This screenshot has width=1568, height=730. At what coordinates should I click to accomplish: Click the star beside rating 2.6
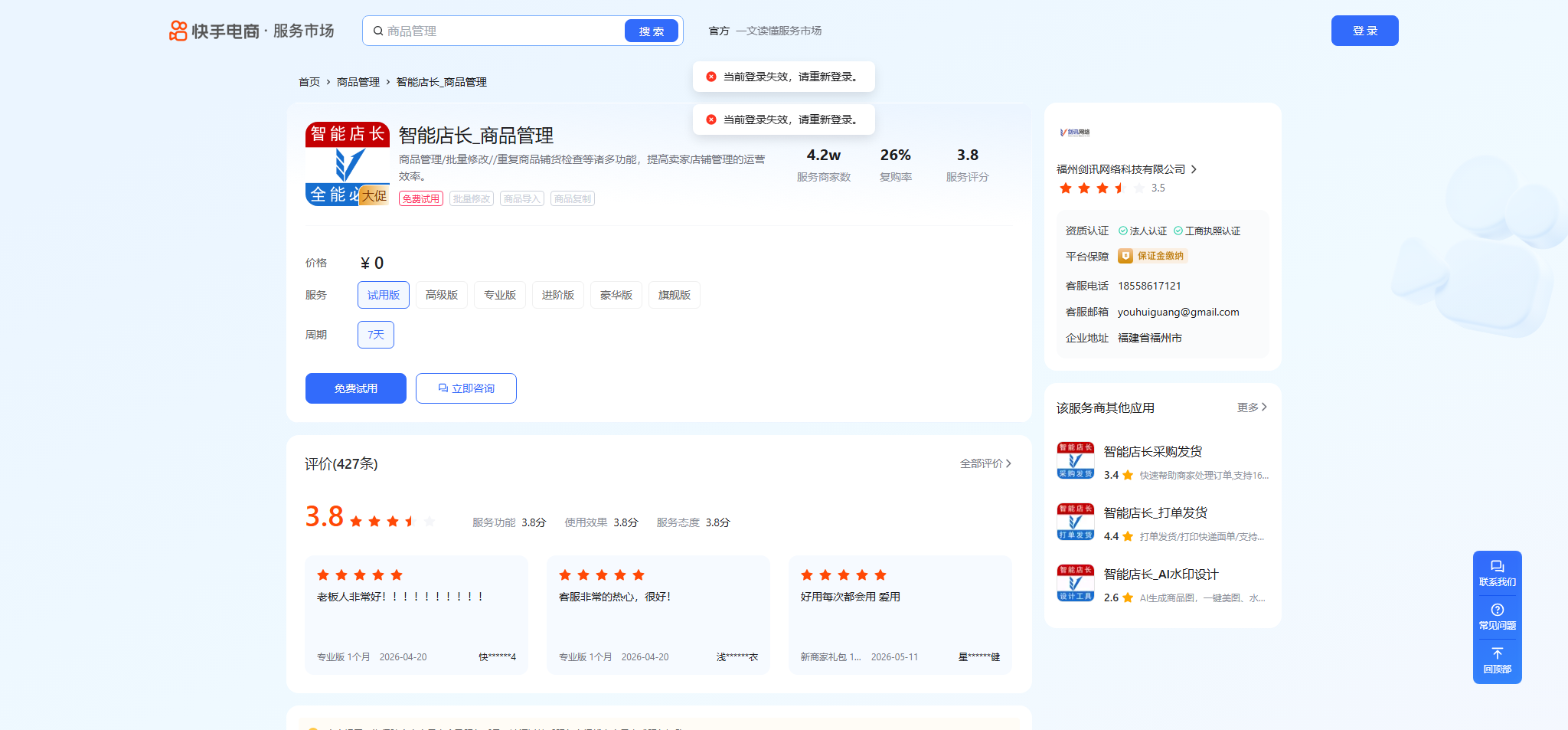click(1128, 597)
